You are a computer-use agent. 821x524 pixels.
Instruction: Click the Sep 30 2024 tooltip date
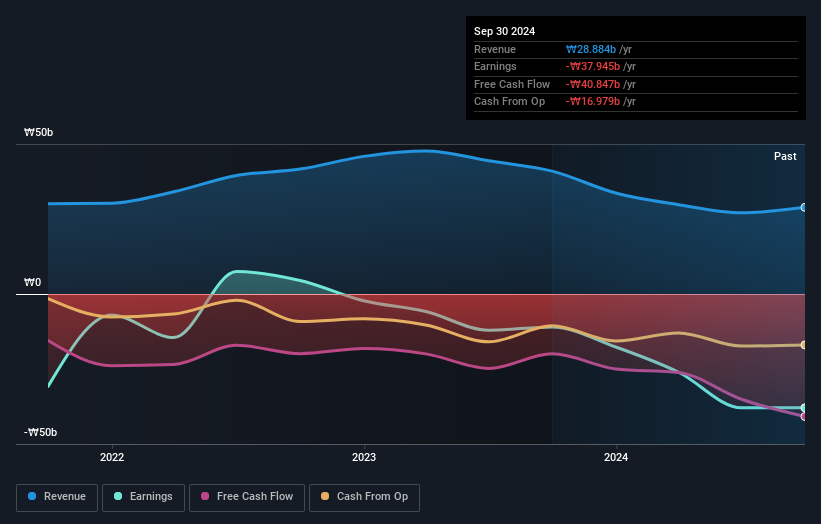click(504, 31)
